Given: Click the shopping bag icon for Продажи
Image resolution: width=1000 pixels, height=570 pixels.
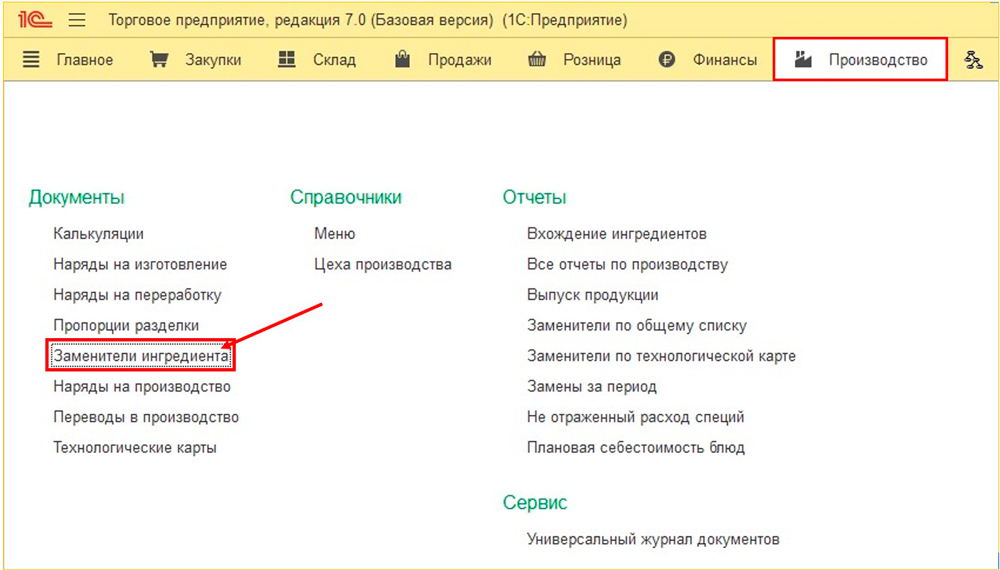Looking at the screenshot, I should (403, 60).
